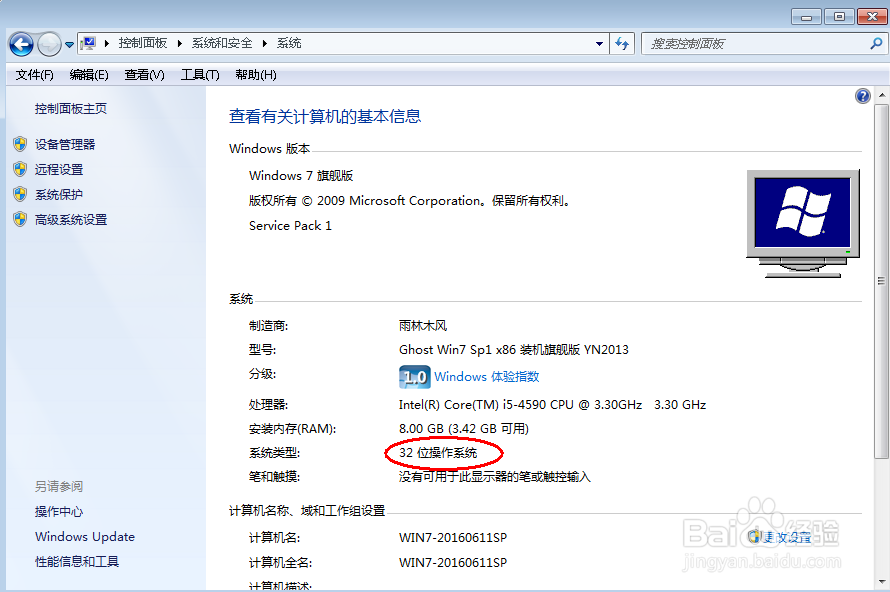Screen dimensions: 890x592
Task: Close the System control panel window
Action: [x=872, y=16]
